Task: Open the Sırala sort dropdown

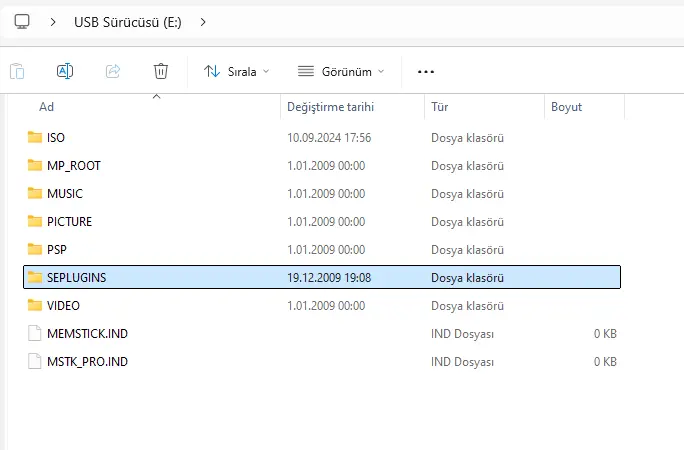Action: (236, 72)
